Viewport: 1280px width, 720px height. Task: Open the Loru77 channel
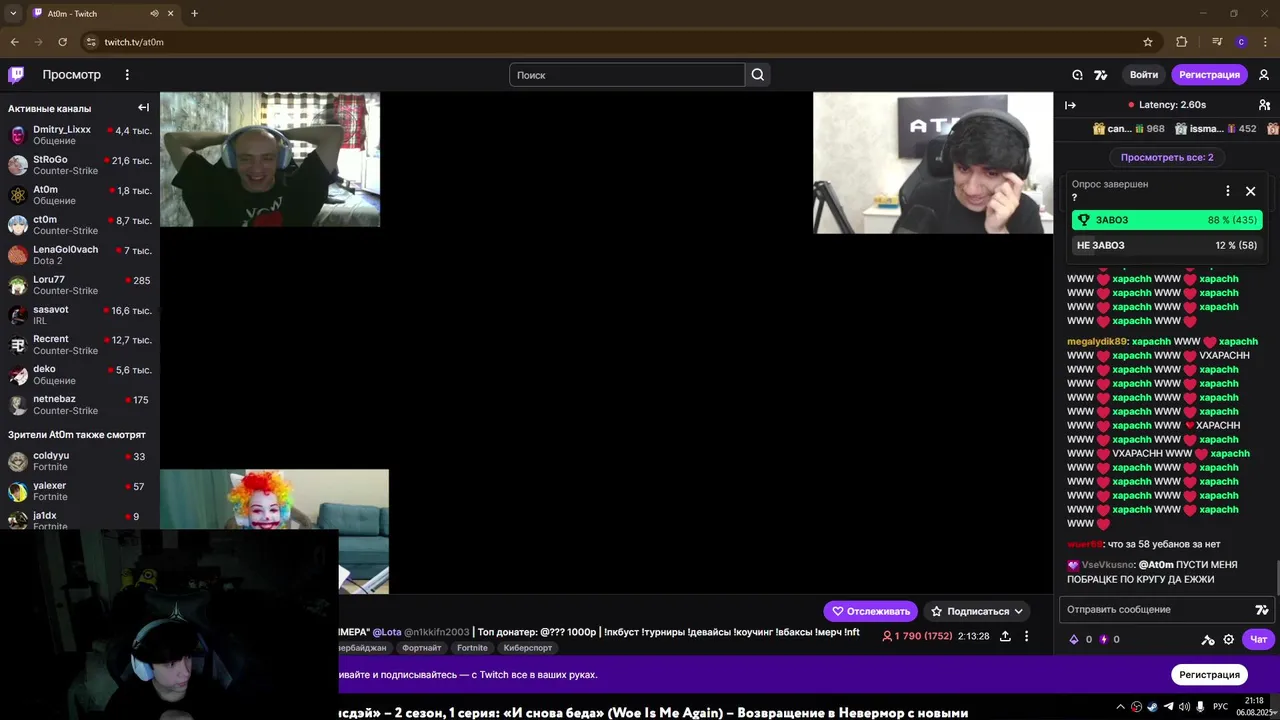79,285
